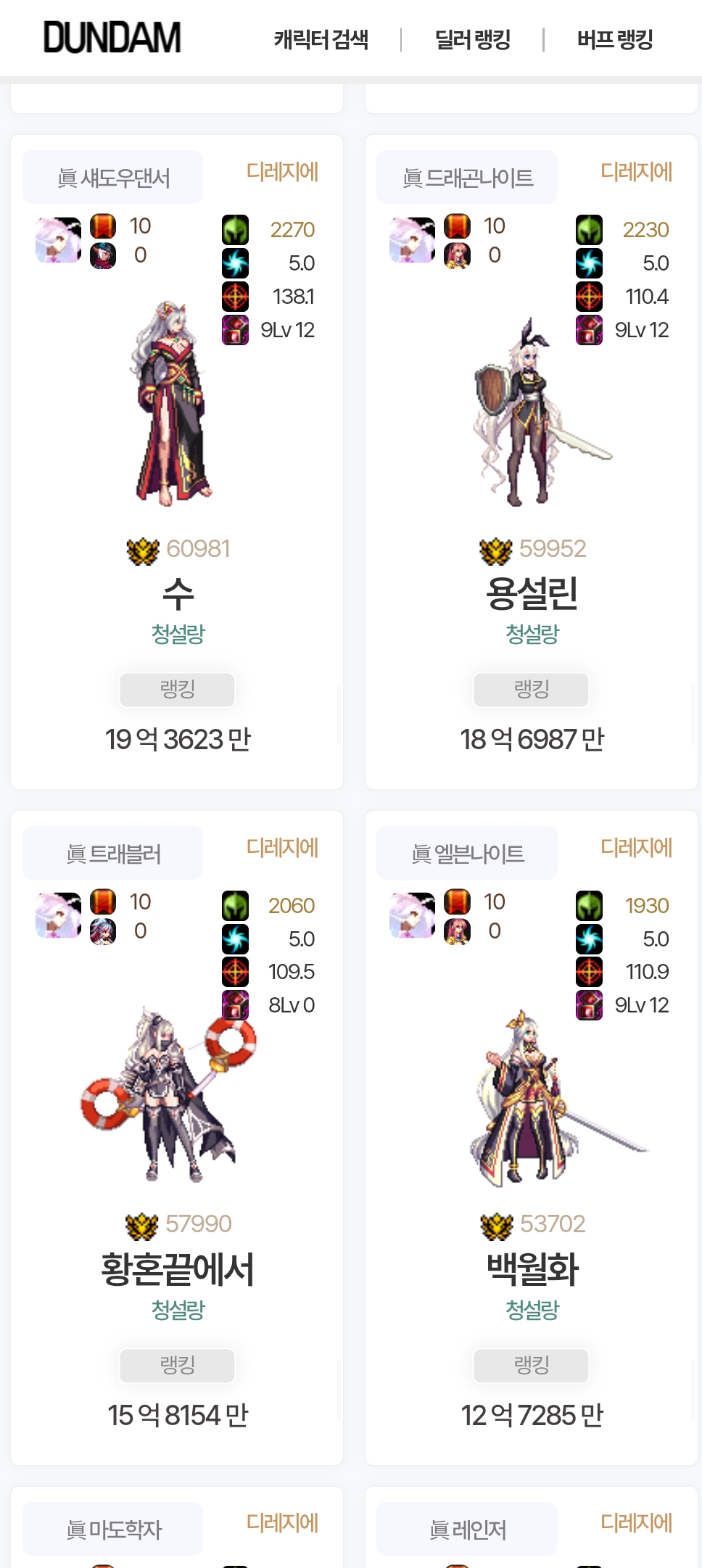Viewport: 702px width, 1568px height.
Task: Click the purple cube icon on 백월화 card
Action: point(589,1005)
